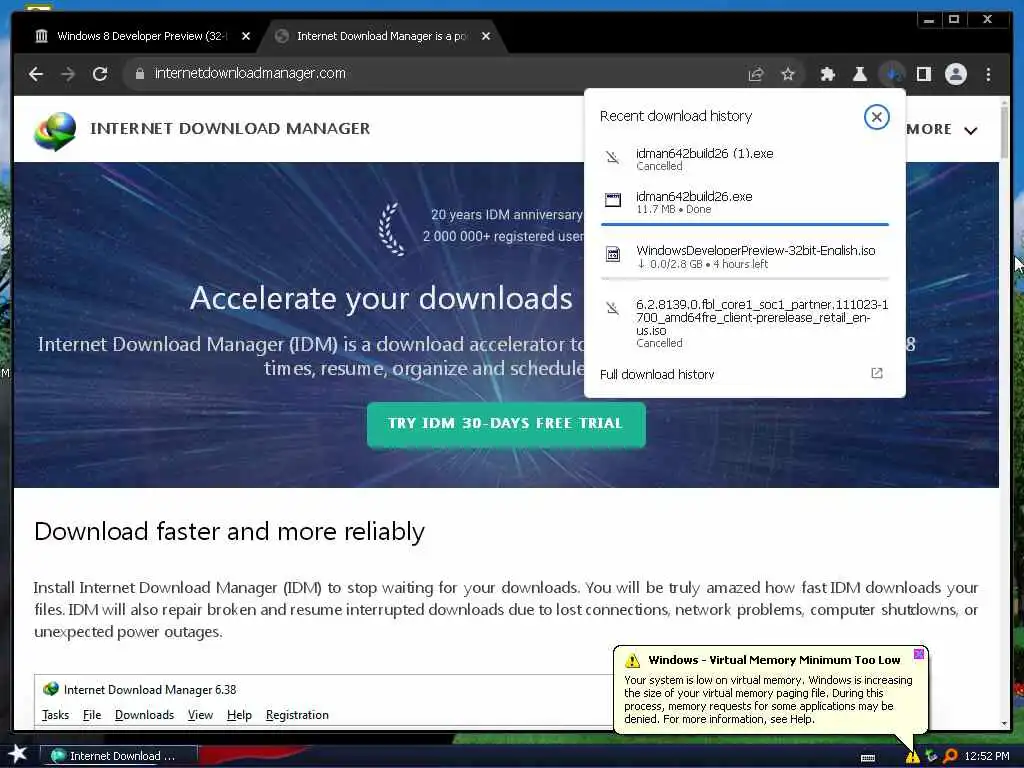Image resolution: width=1024 pixels, height=768 pixels.
Task: Open Downloads menu in IDM screenshot
Action: tap(144, 715)
